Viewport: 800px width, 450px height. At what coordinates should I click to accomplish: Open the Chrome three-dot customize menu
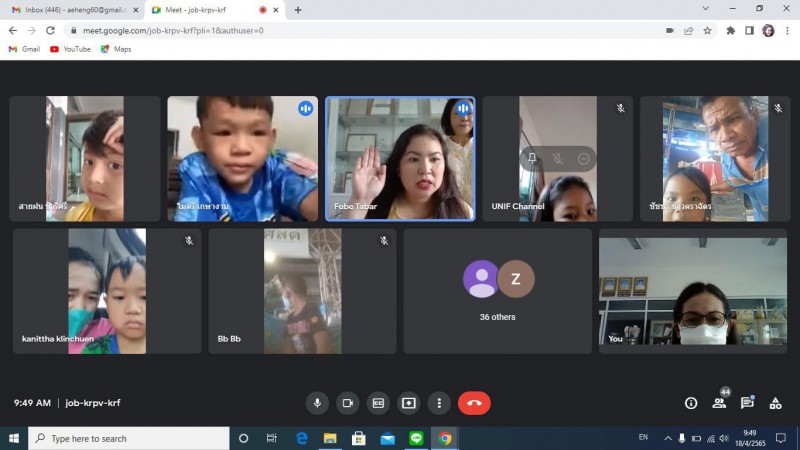[x=787, y=30]
